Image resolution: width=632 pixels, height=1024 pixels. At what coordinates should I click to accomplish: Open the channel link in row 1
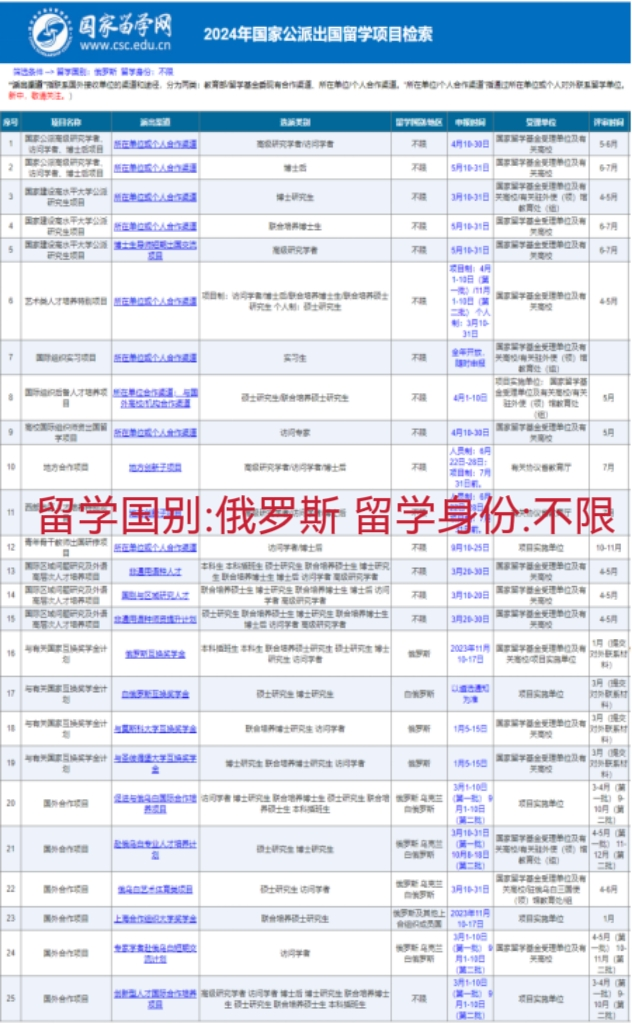[x=155, y=144]
